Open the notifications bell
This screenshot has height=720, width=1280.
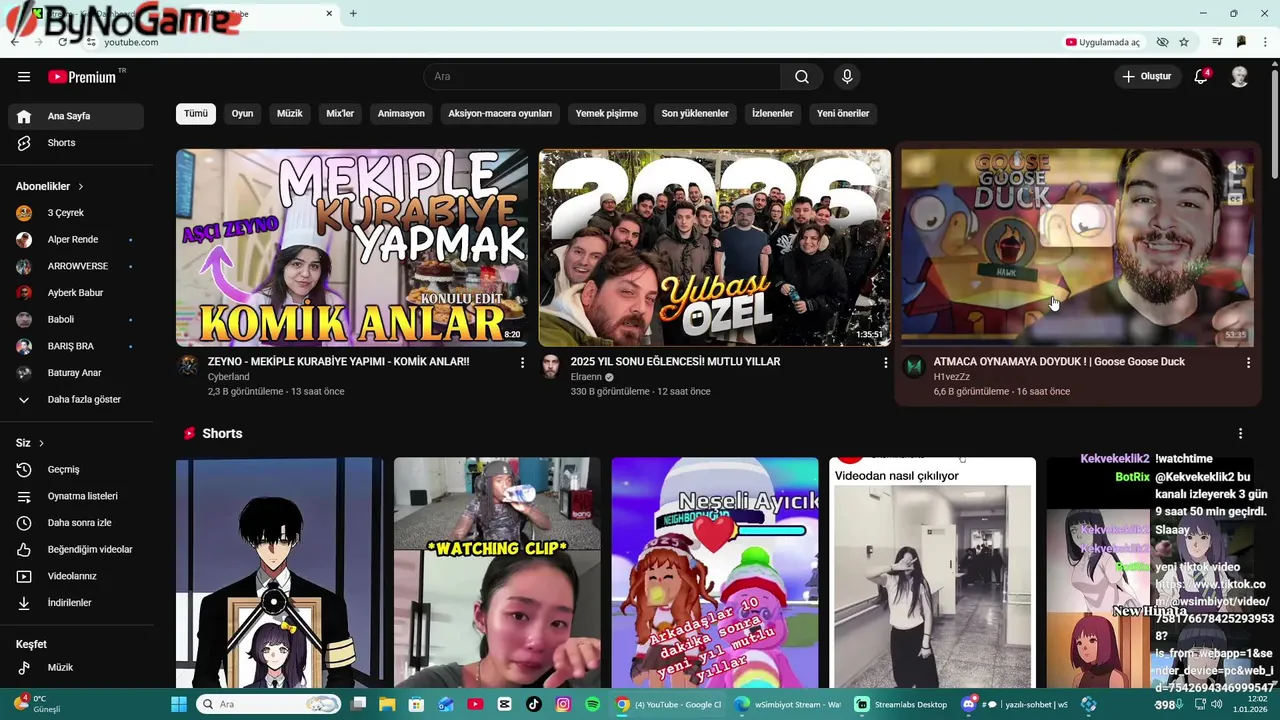(x=1202, y=77)
